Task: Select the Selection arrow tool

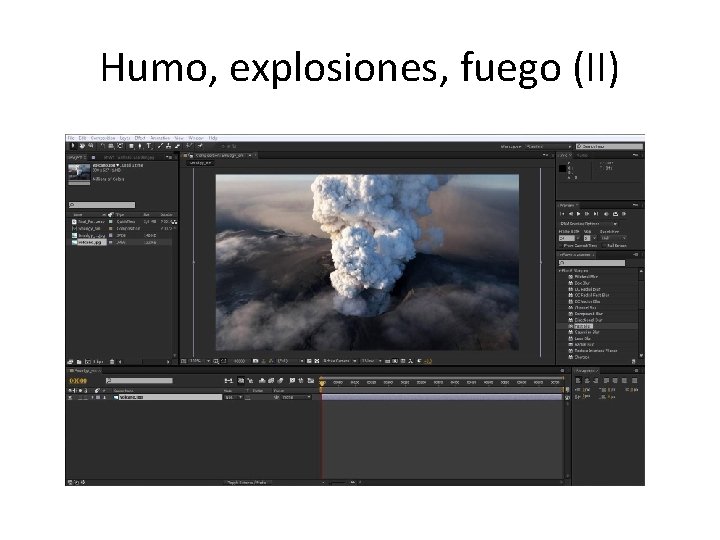Action: point(73,146)
